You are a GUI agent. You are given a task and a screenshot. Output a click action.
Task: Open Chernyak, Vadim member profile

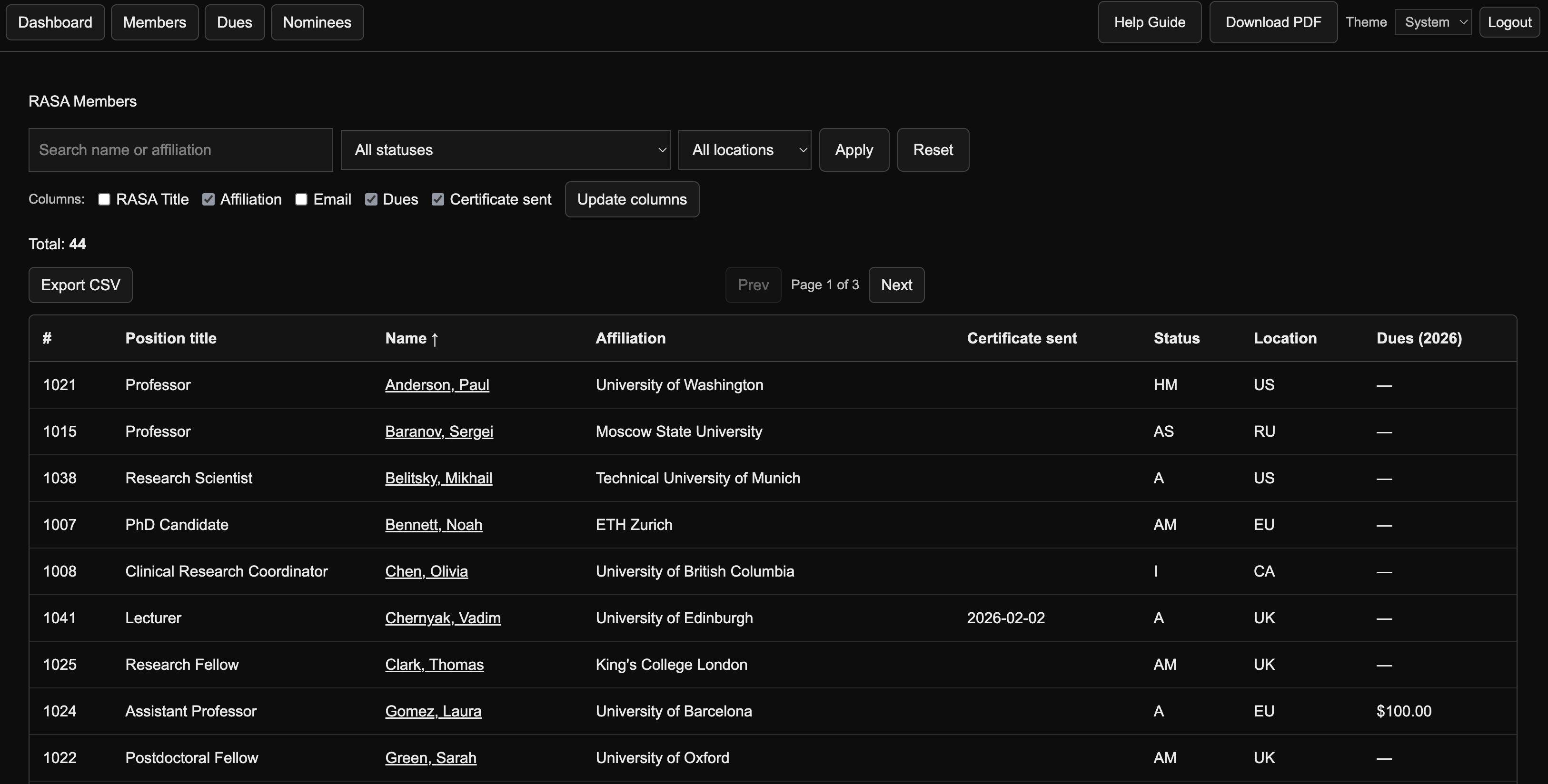442,618
